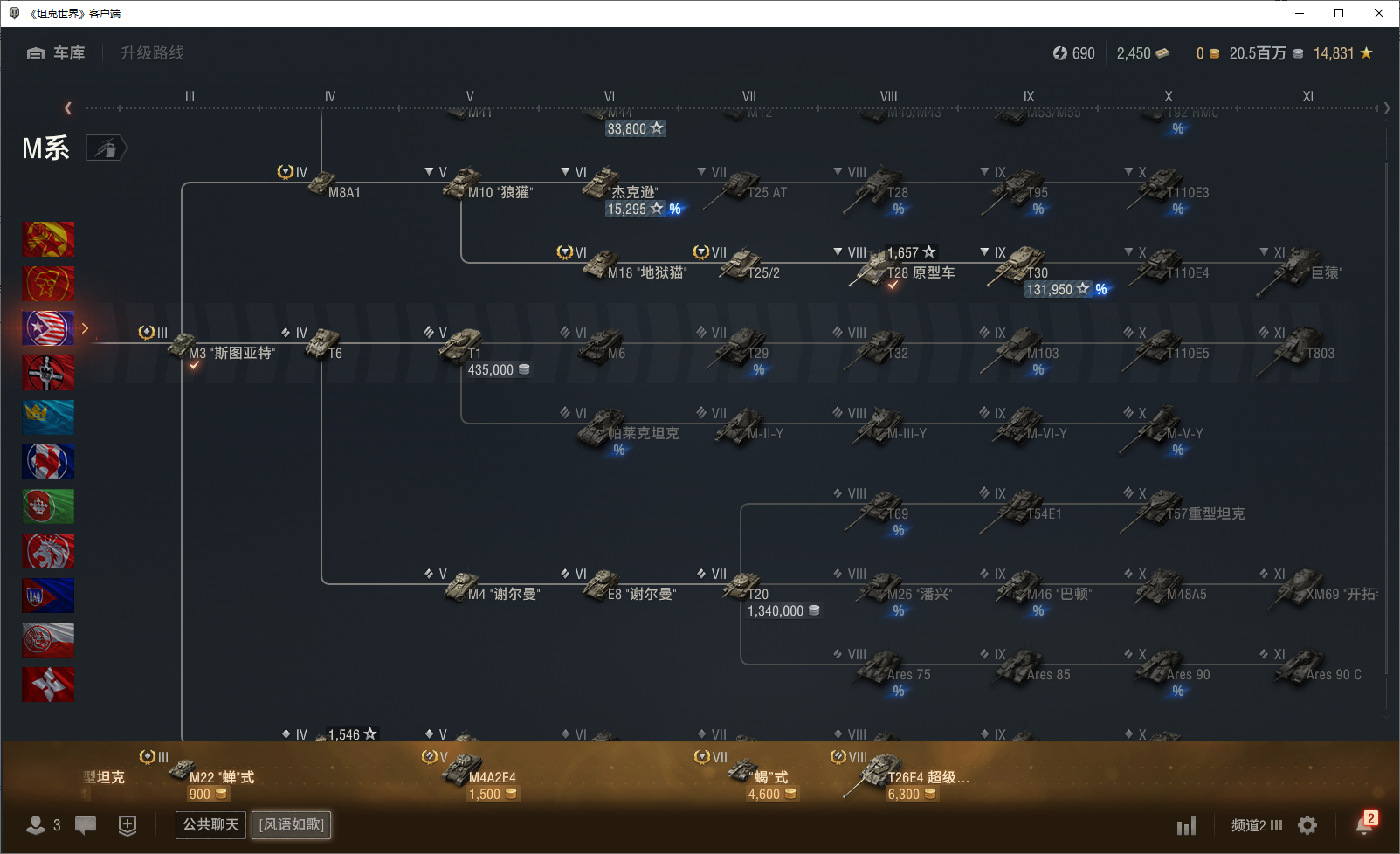This screenshot has width=1400, height=854.
Task: Select the blue flag with red-white circle
Action: tap(48, 462)
